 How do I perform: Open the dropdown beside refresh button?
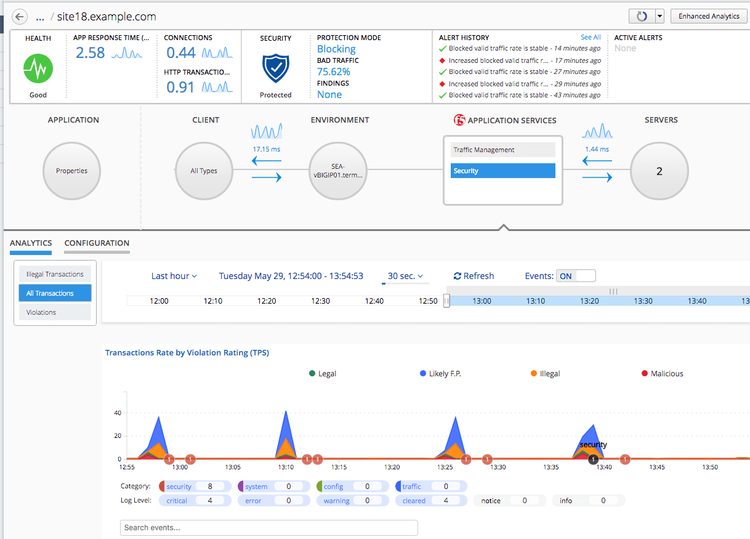click(660, 16)
